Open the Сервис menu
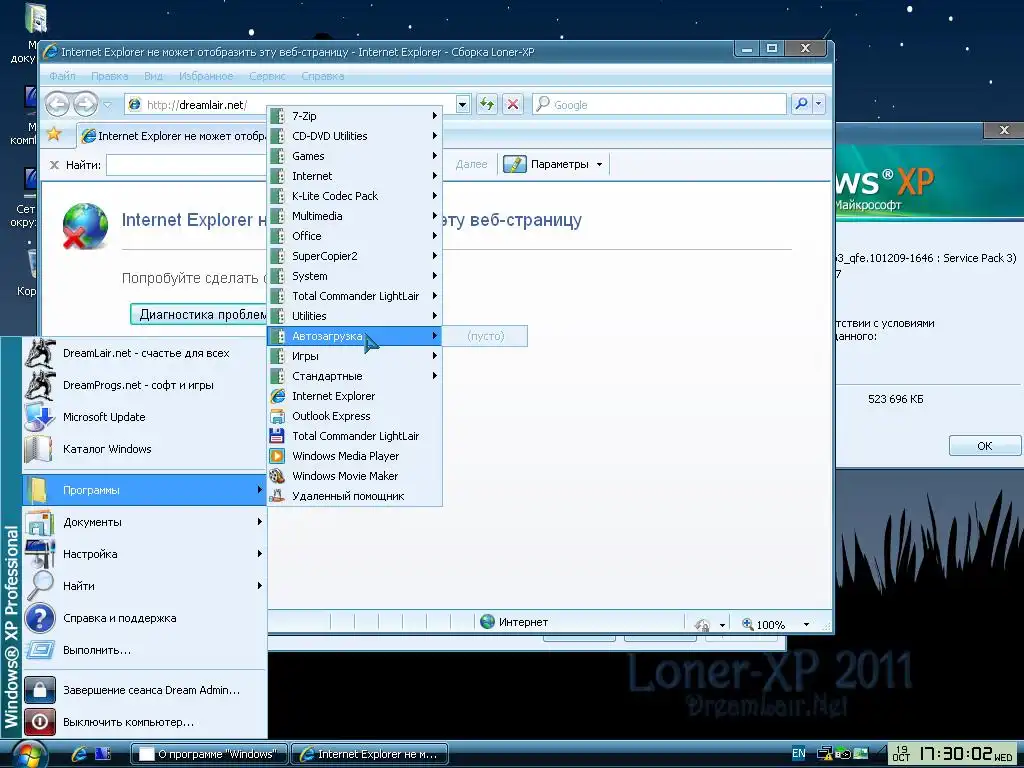Screen dimensions: 1024x768 267,76
